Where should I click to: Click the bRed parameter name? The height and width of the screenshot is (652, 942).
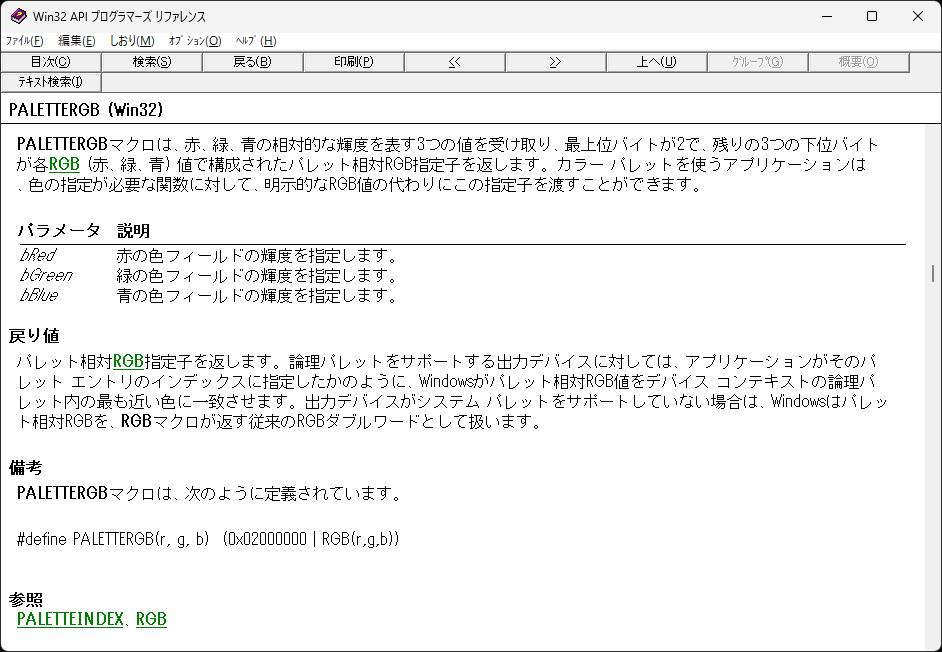point(38,255)
